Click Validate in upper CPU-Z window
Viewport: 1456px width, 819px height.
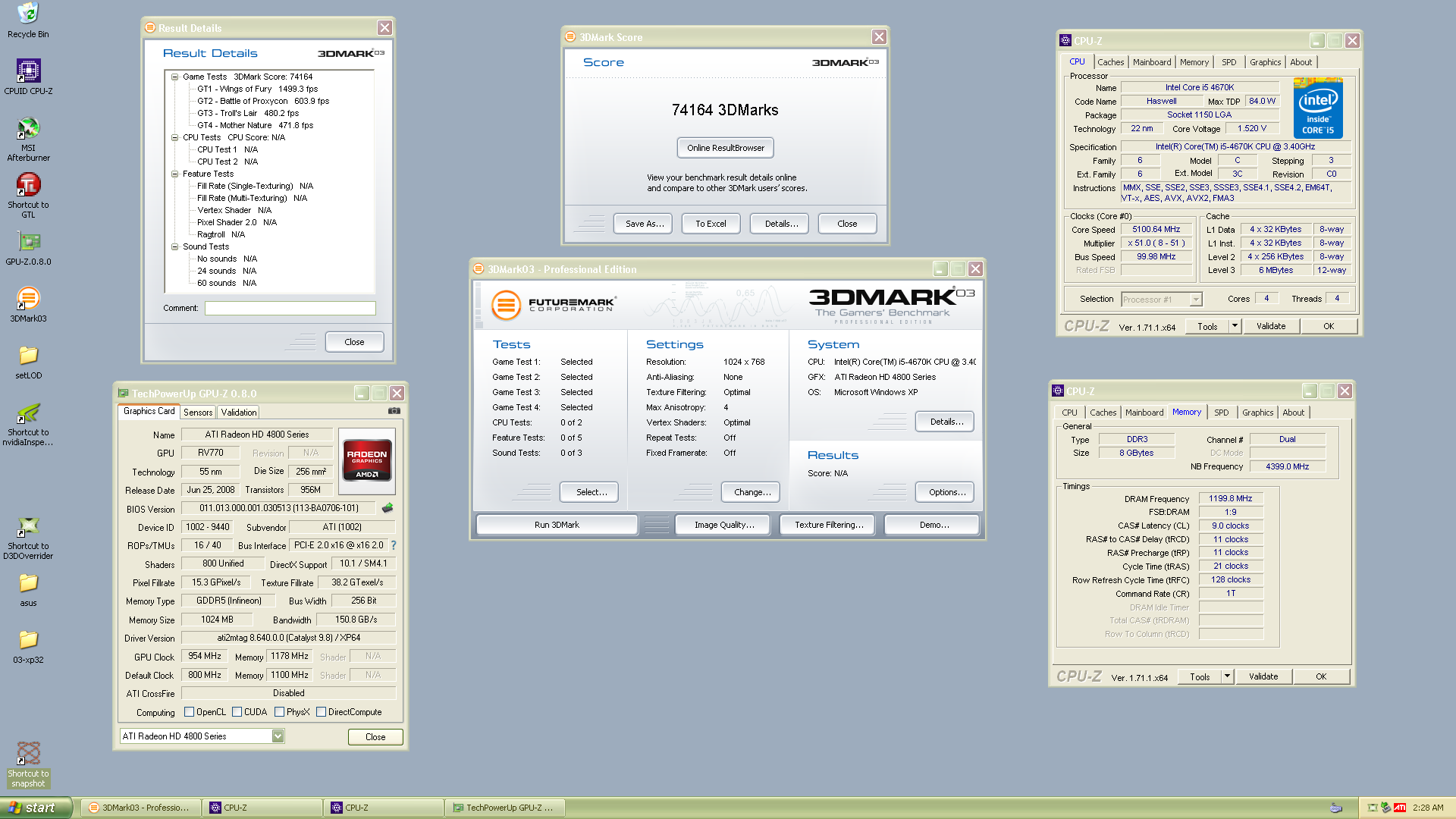[1270, 326]
